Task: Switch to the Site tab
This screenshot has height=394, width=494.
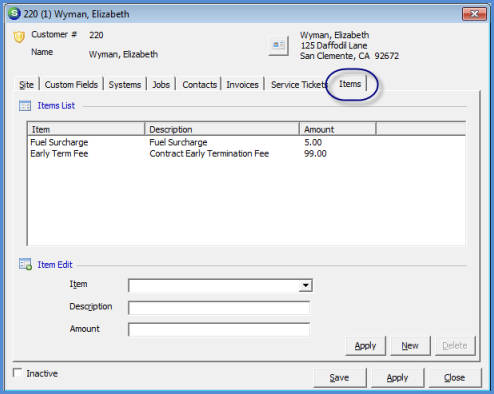Action: [x=26, y=85]
